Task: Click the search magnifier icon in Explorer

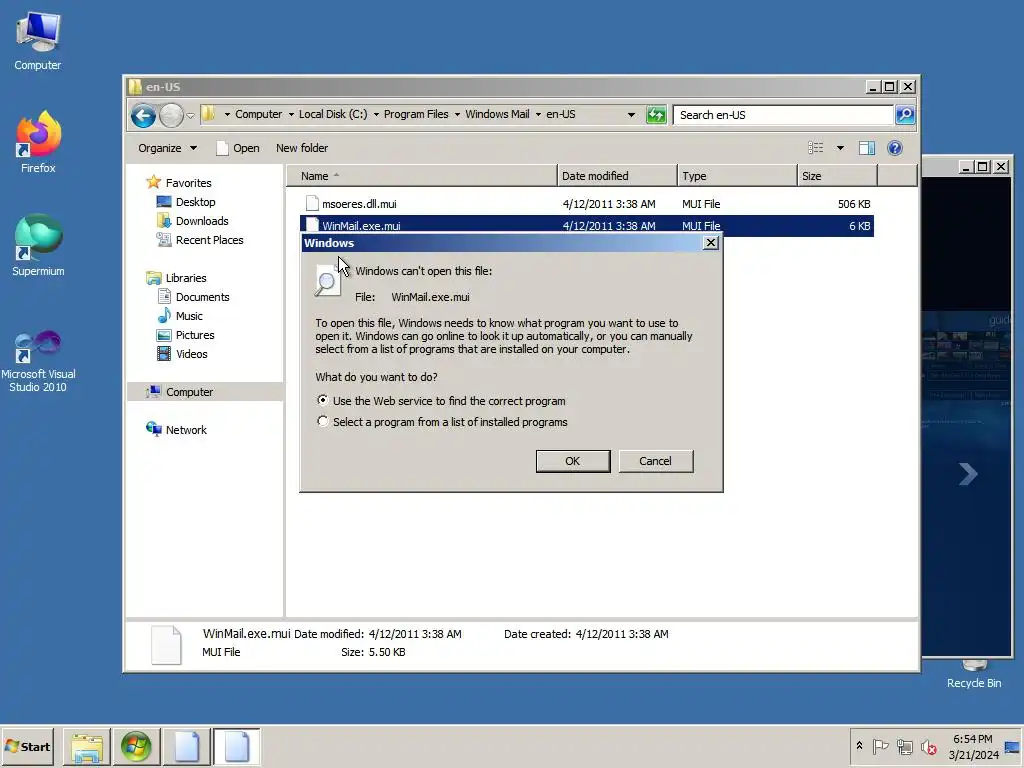Action: (x=904, y=115)
